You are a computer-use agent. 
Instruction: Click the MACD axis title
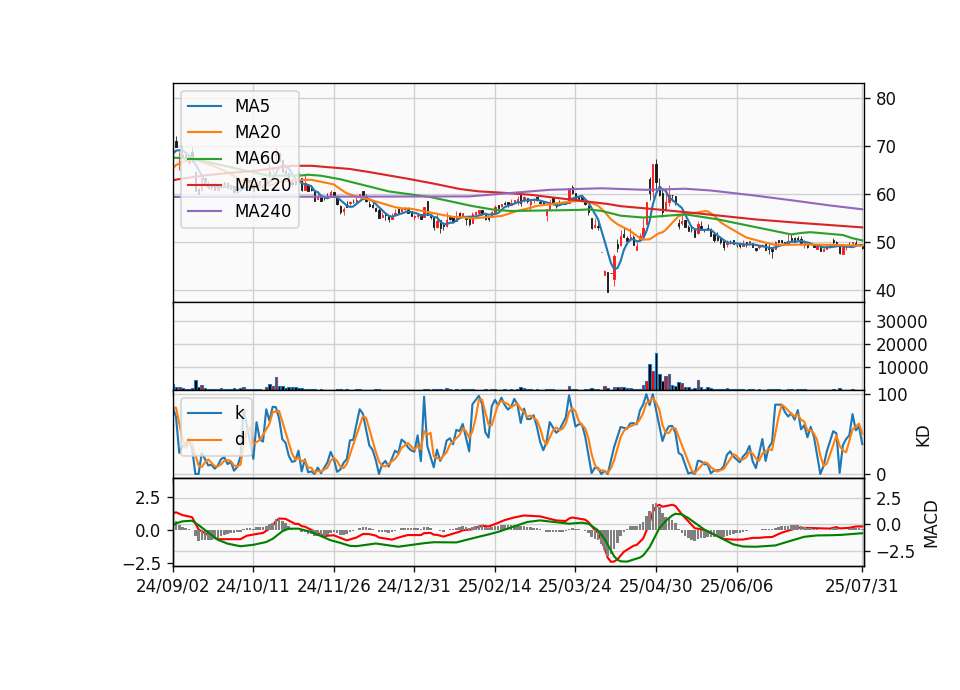coord(931,524)
